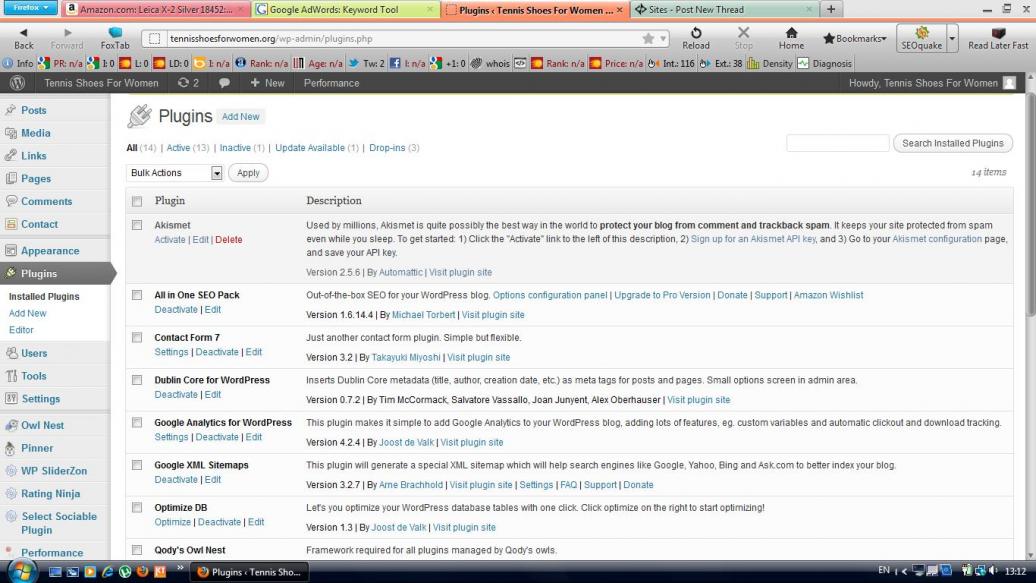Open the Posts sidebar menu
The width and height of the screenshot is (1036, 583).
33,110
